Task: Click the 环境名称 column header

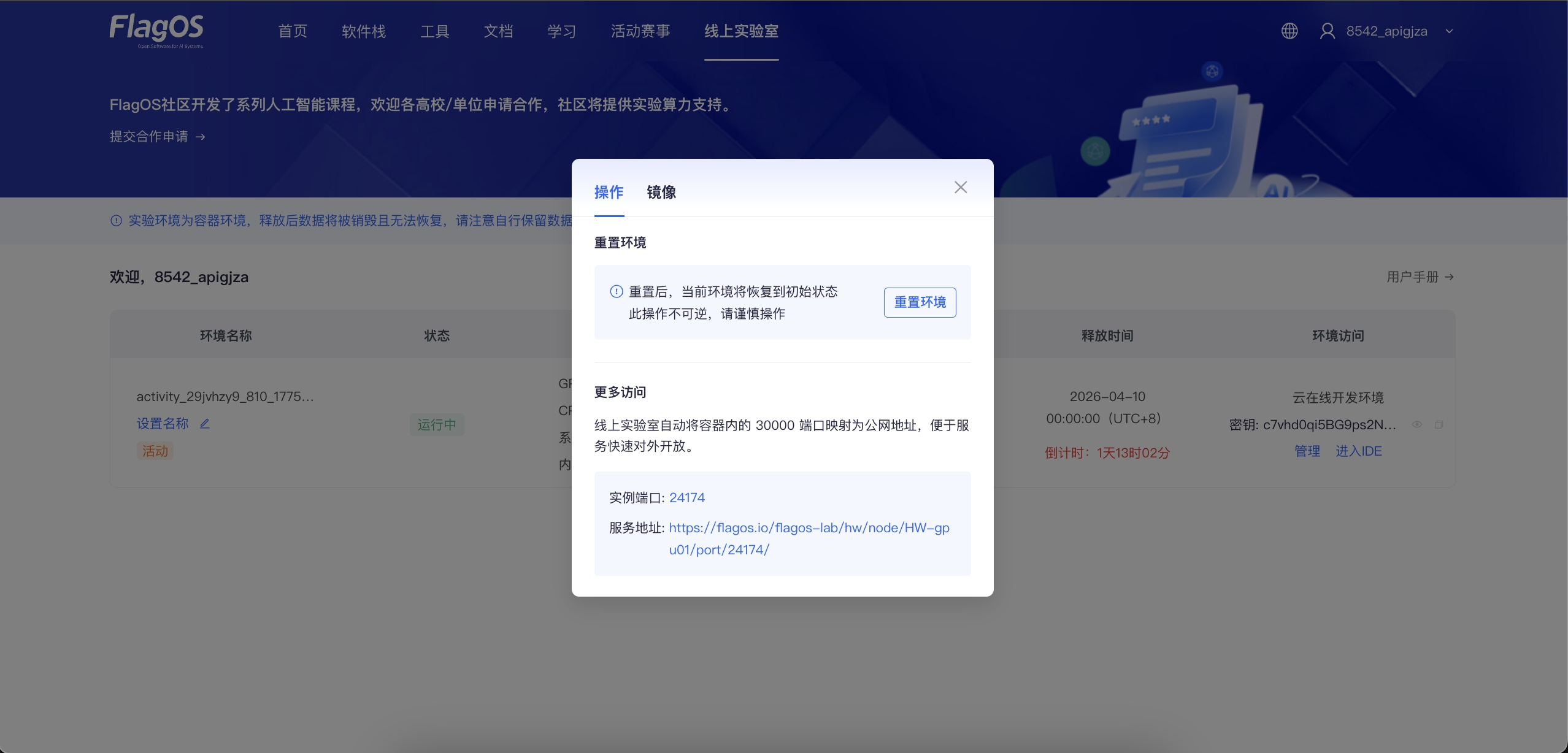Action: (x=226, y=336)
